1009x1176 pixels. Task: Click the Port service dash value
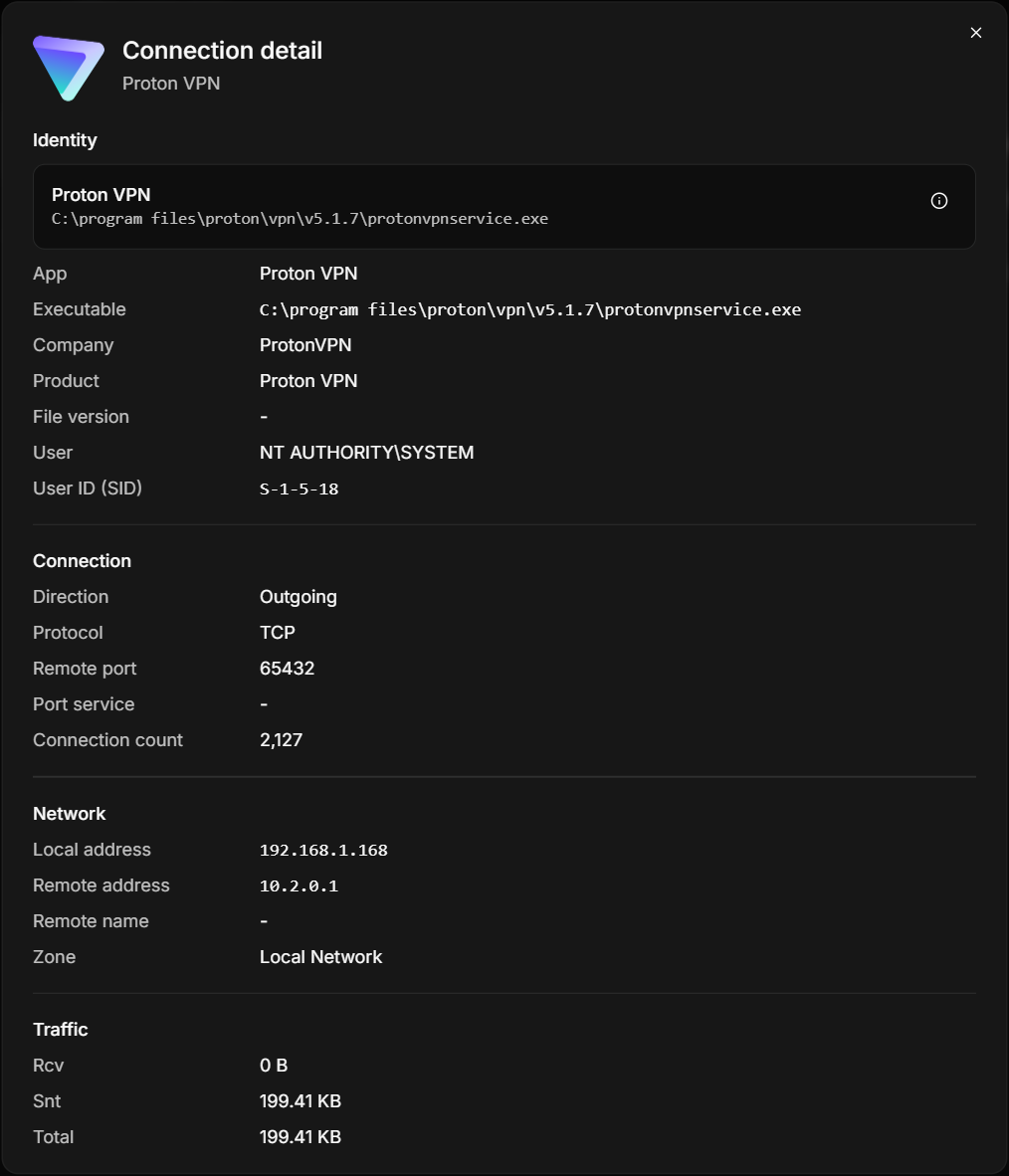pos(264,704)
